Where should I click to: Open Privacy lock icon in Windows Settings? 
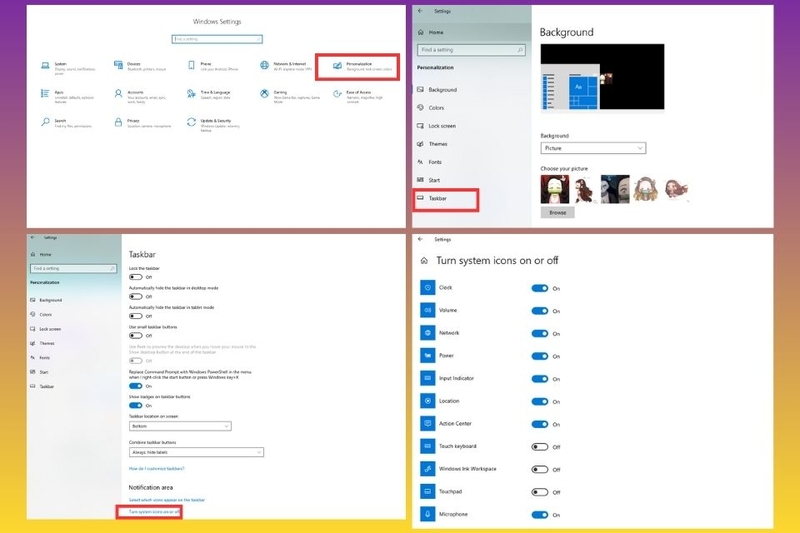118,122
